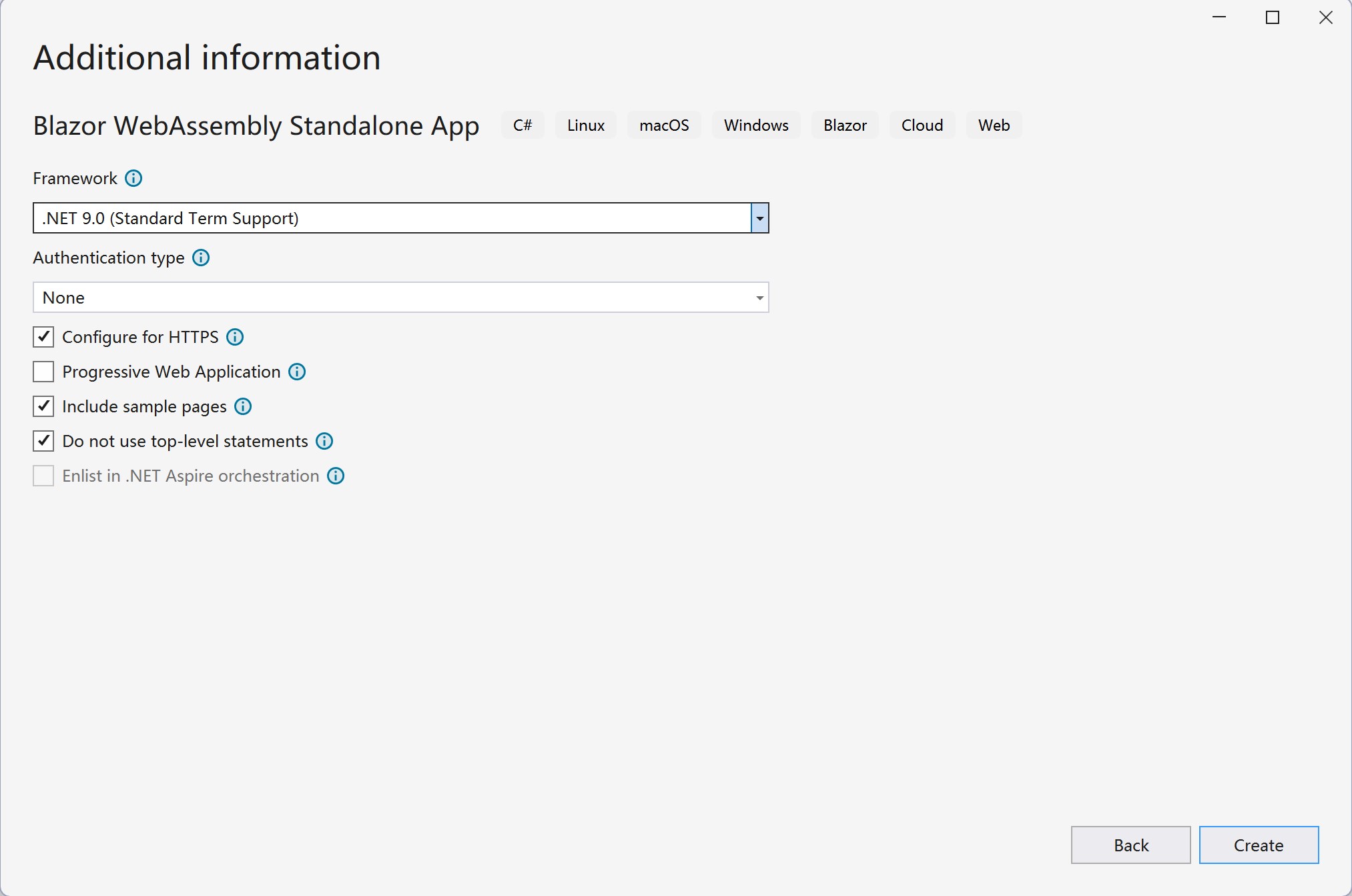Click the Create button
The height and width of the screenshot is (896, 1352).
1259,845
